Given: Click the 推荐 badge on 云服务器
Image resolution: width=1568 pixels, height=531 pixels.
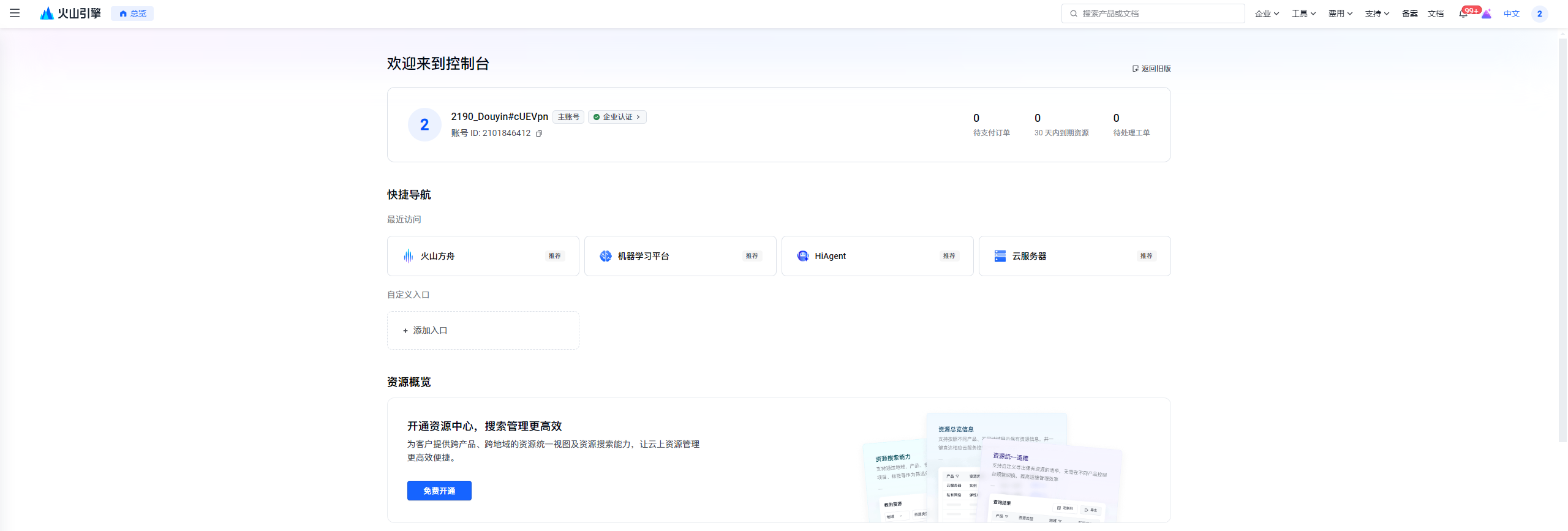Looking at the screenshot, I should pyautogui.click(x=1147, y=256).
